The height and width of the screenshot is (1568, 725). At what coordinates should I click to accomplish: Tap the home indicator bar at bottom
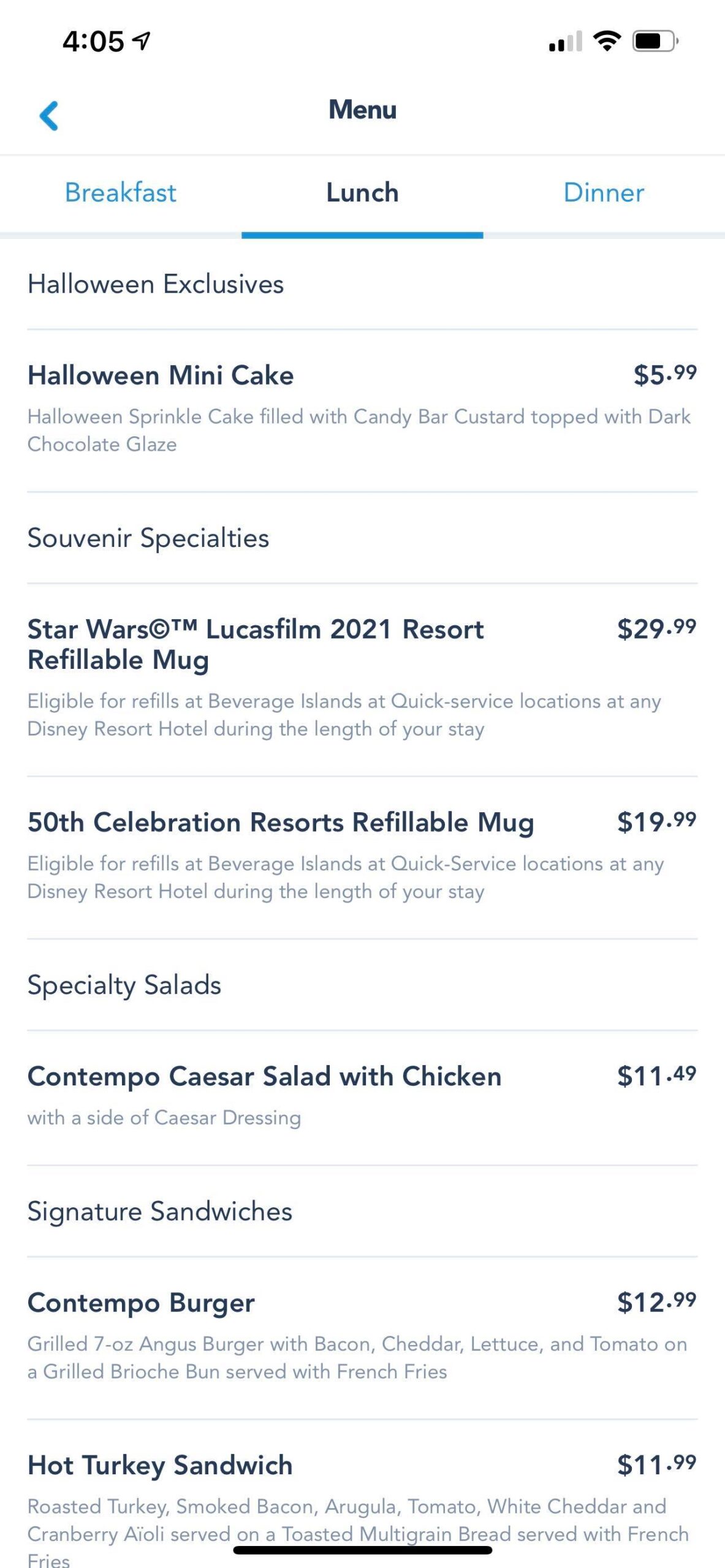pyautogui.click(x=362, y=1550)
